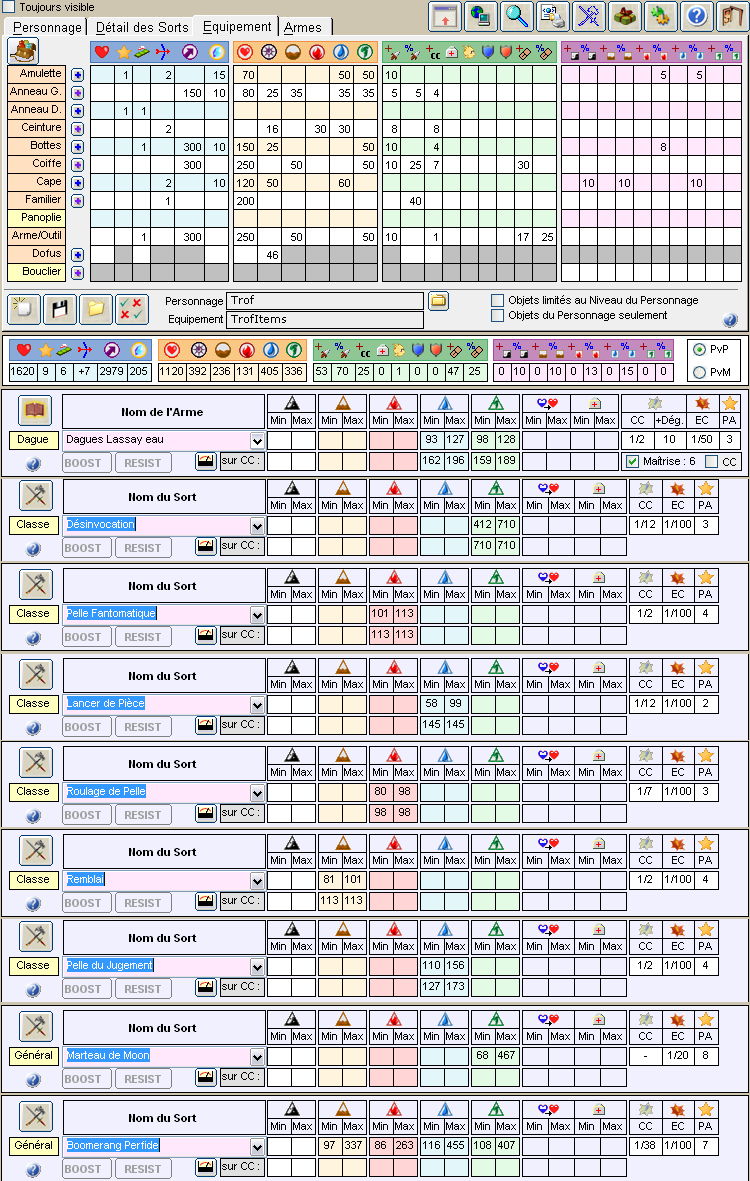Click the exit door icon
Screen dimensions: 750x1181
[x=732, y=16]
